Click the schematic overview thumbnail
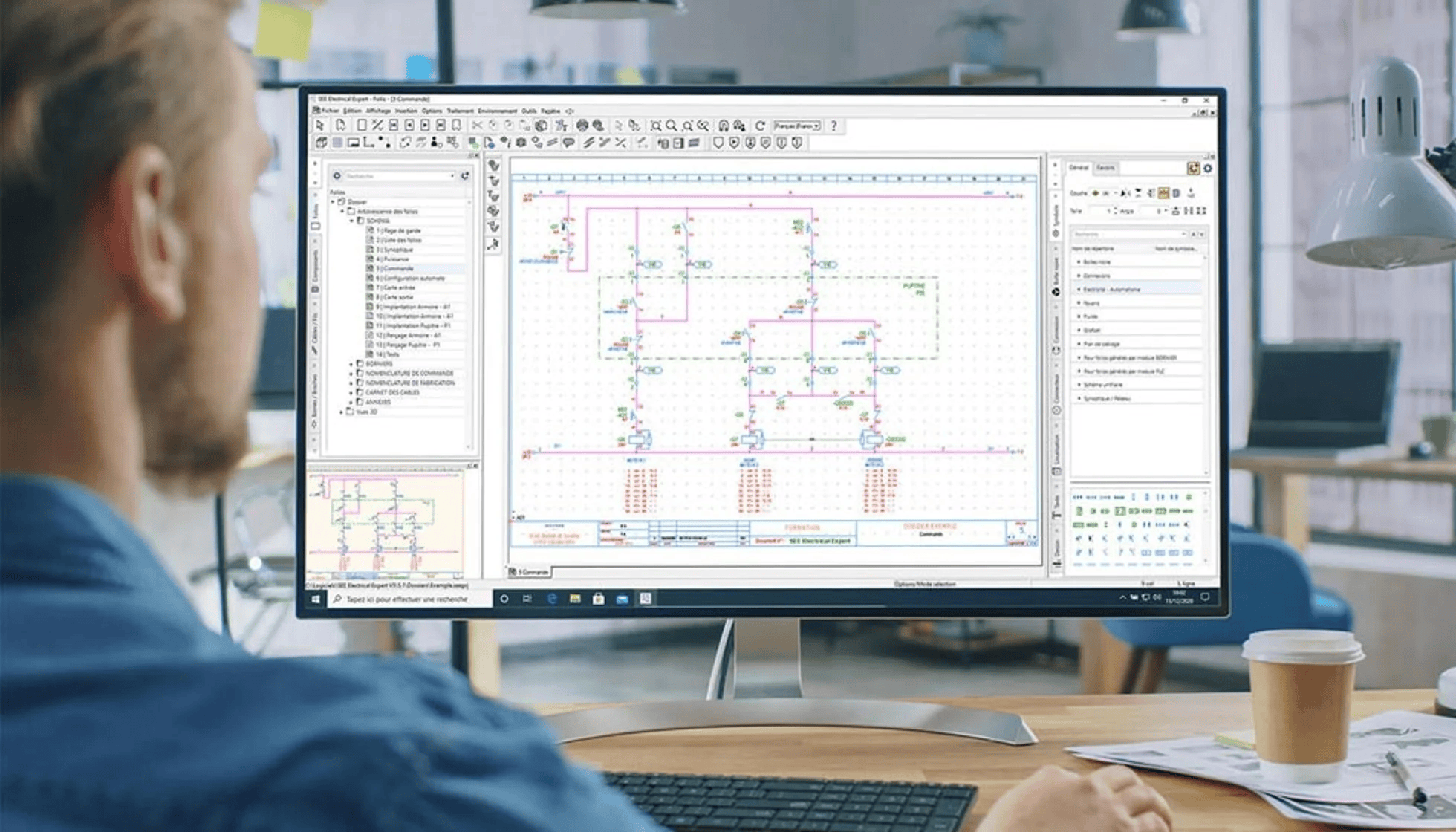Screen dimensions: 1456x832 pos(386,524)
